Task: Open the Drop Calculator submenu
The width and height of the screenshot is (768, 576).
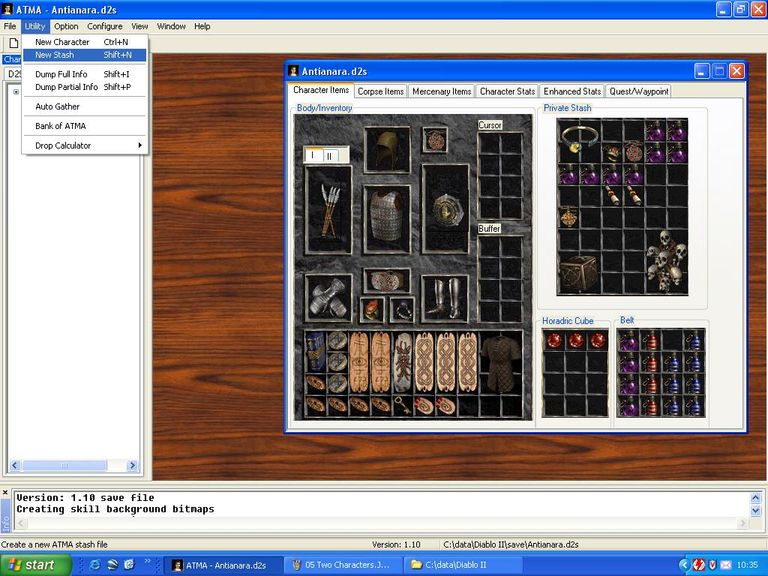Action: pos(85,145)
